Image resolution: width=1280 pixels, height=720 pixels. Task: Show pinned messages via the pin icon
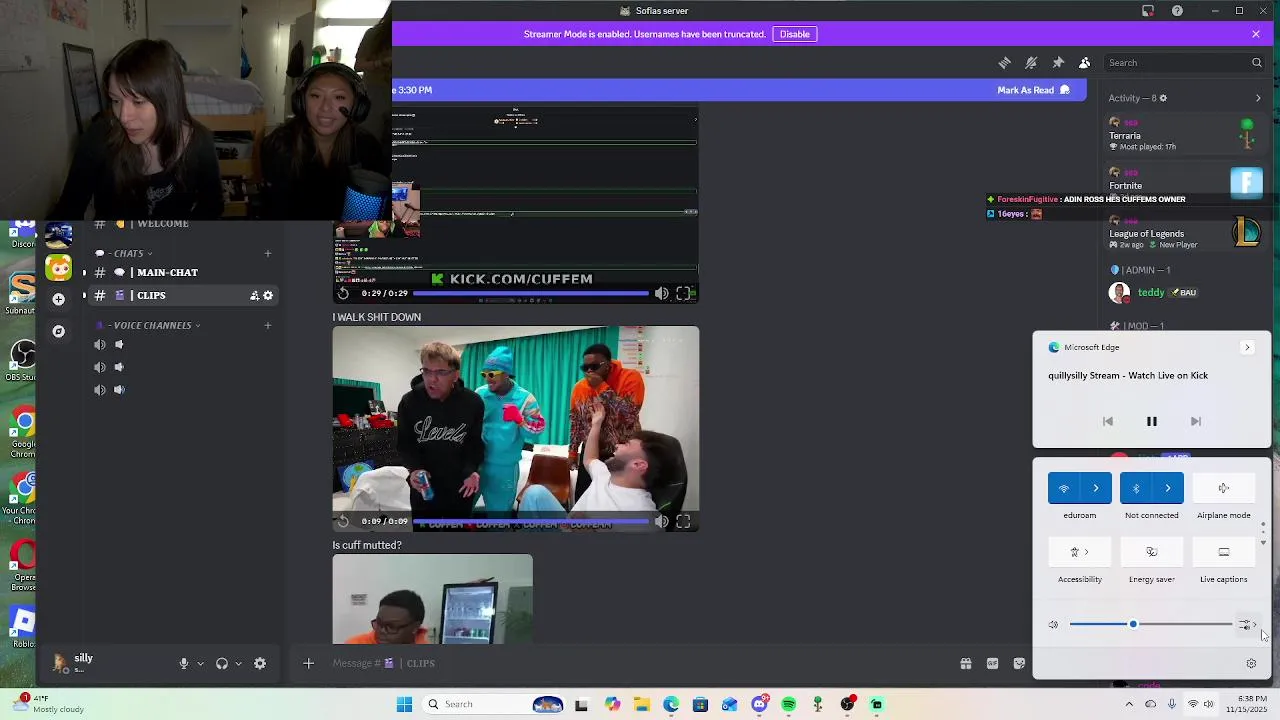click(1058, 63)
